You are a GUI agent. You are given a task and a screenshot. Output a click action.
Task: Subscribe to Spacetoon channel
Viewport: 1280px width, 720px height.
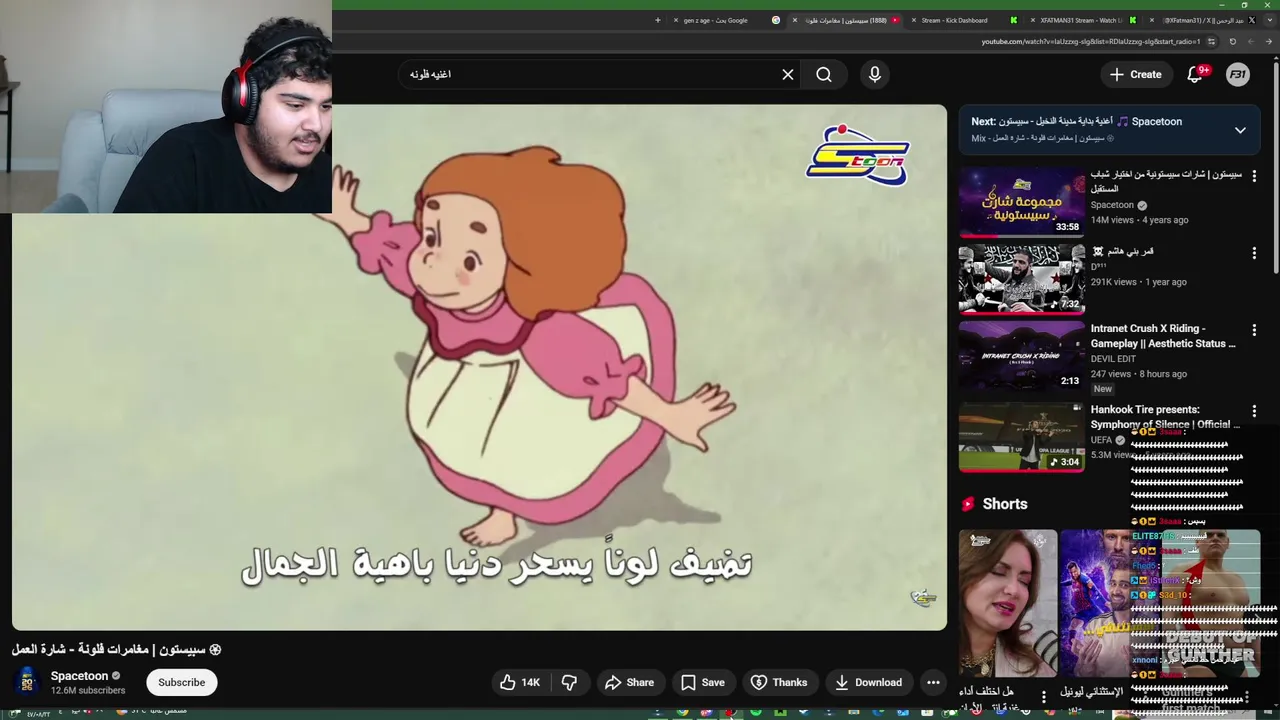182,682
